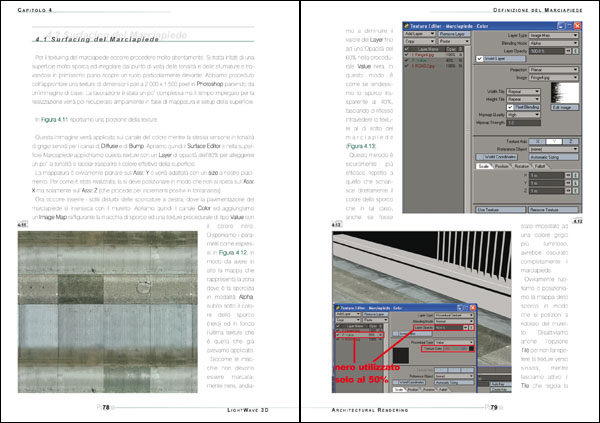Click the black Texture Color swatch
This screenshot has height=423, width=600.
click(471, 349)
